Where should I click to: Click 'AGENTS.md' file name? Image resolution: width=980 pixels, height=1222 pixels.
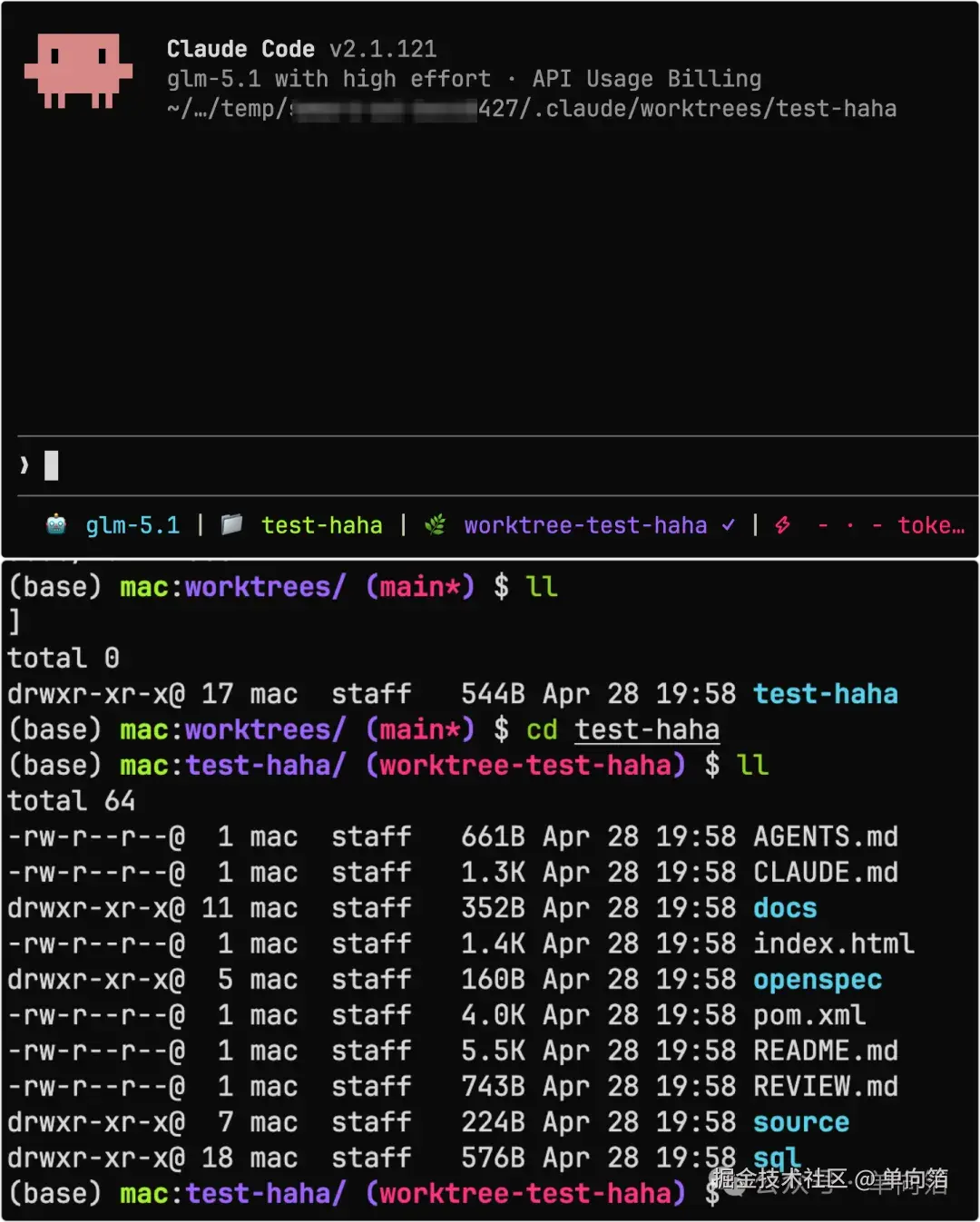point(826,836)
